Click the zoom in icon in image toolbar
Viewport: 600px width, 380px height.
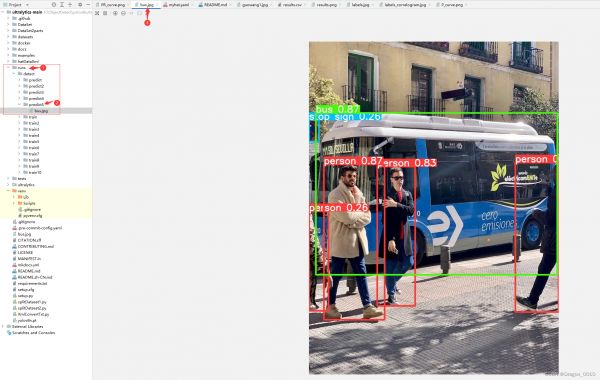pyautogui.click(x=115, y=13)
